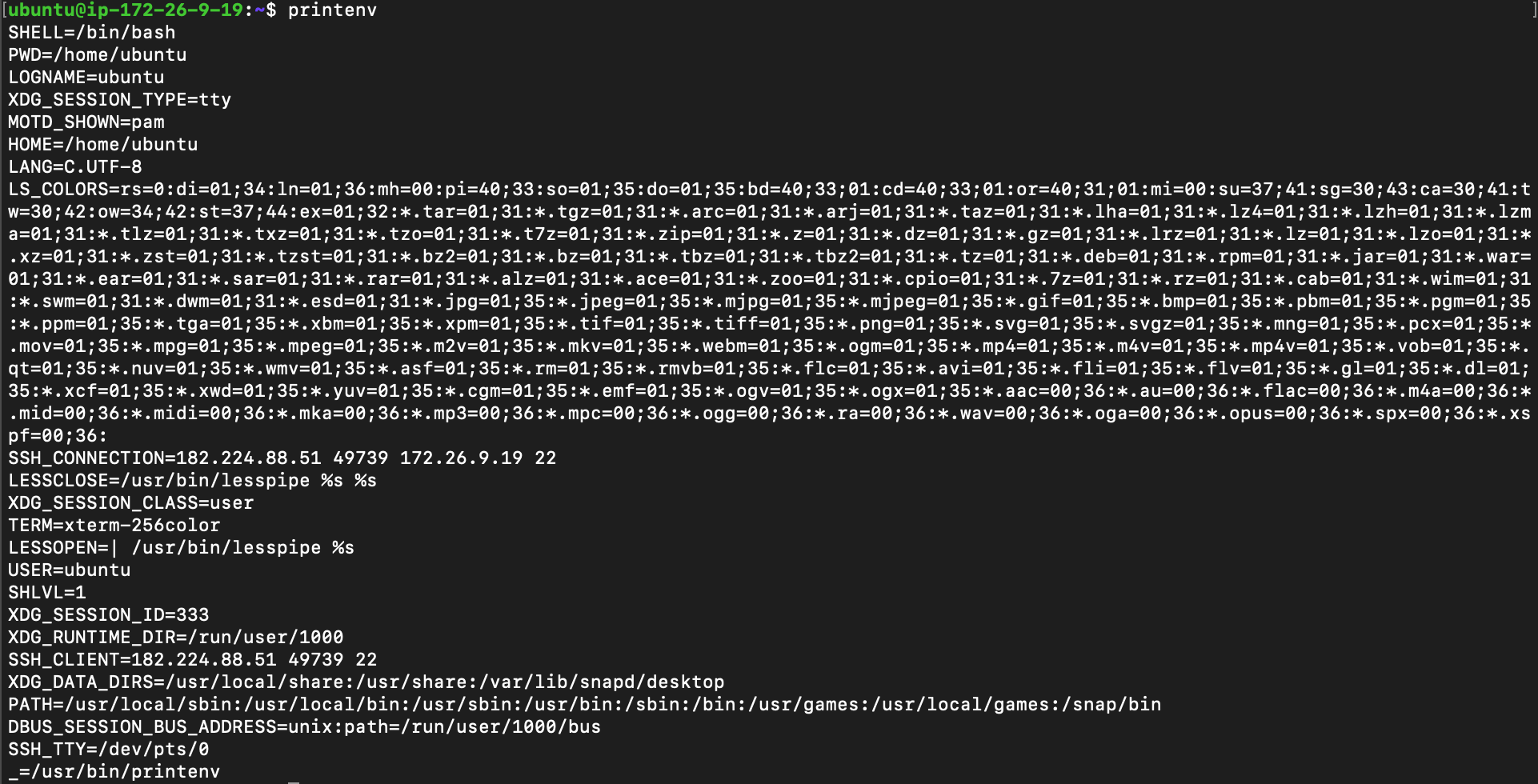The image size is (1538, 784).
Task: Click the DBUS_SESSION_BUS_ADDRESS line
Action: (305, 727)
